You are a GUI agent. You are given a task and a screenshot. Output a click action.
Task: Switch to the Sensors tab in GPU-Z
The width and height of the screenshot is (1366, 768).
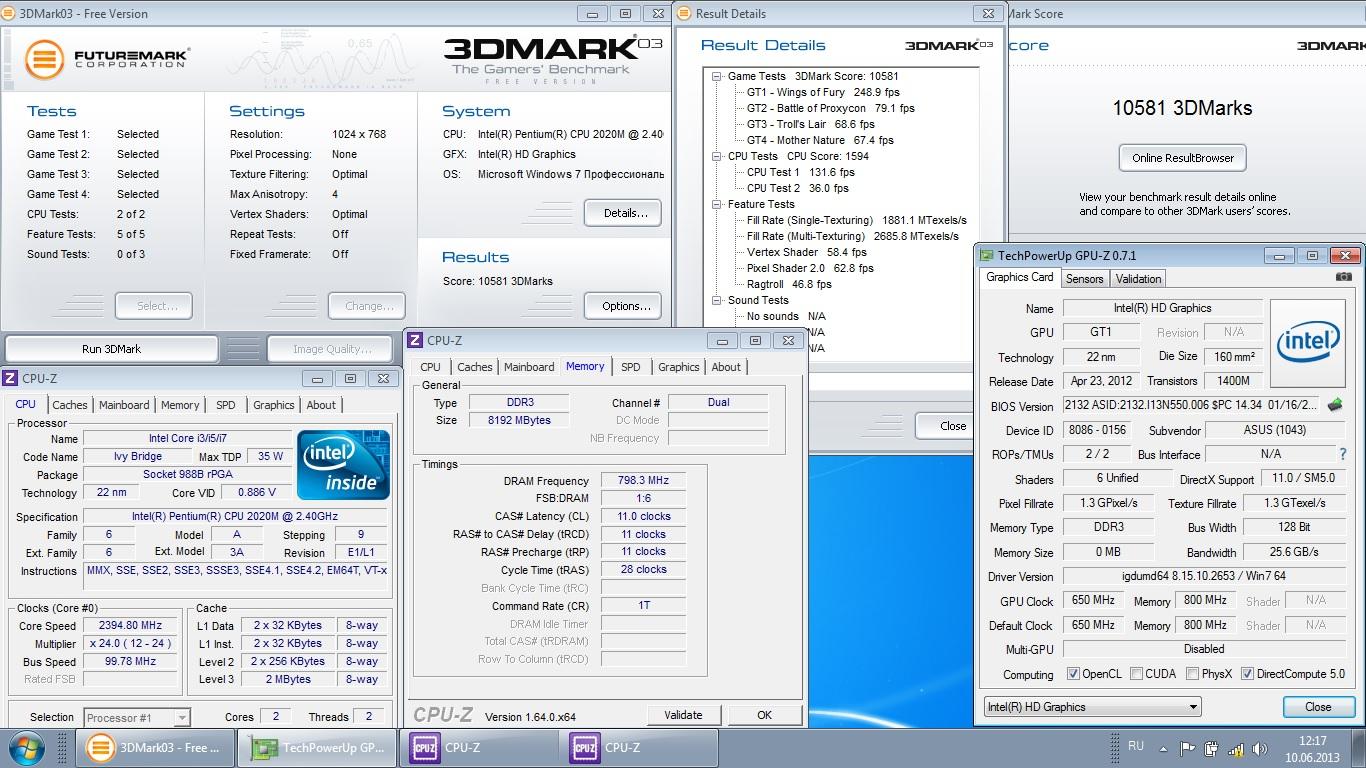1084,279
